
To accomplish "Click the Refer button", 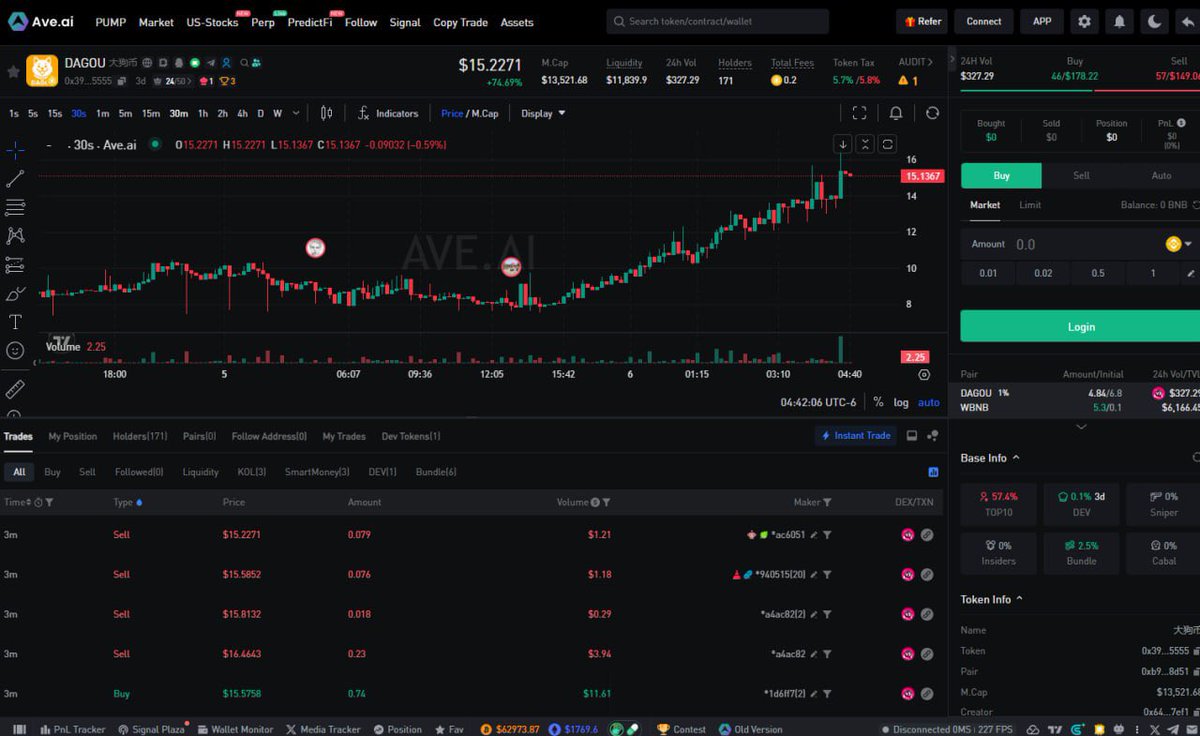I will (921, 21).
